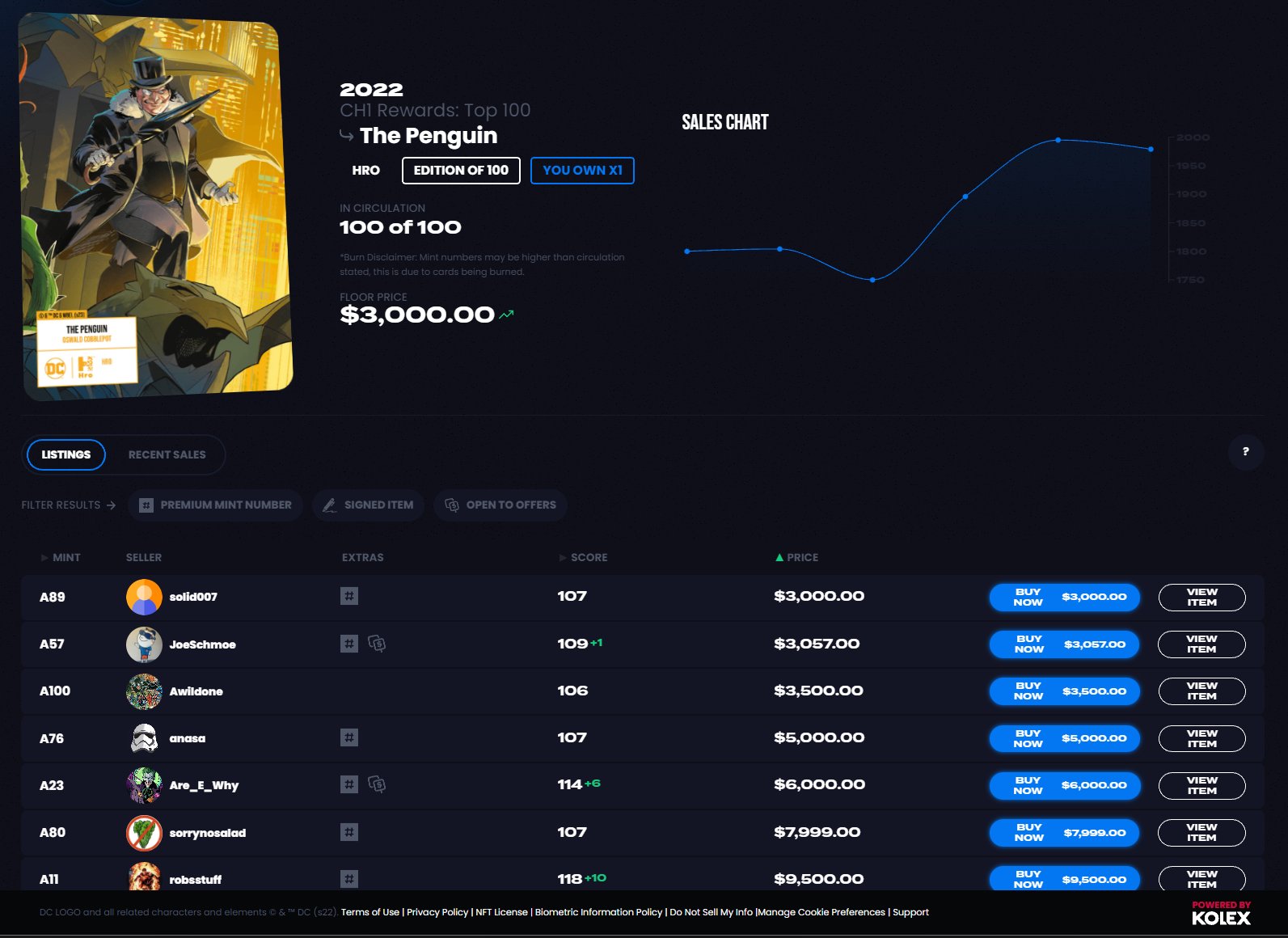Click the floor price trend arrow icon
The image size is (1288, 938).
click(x=506, y=315)
